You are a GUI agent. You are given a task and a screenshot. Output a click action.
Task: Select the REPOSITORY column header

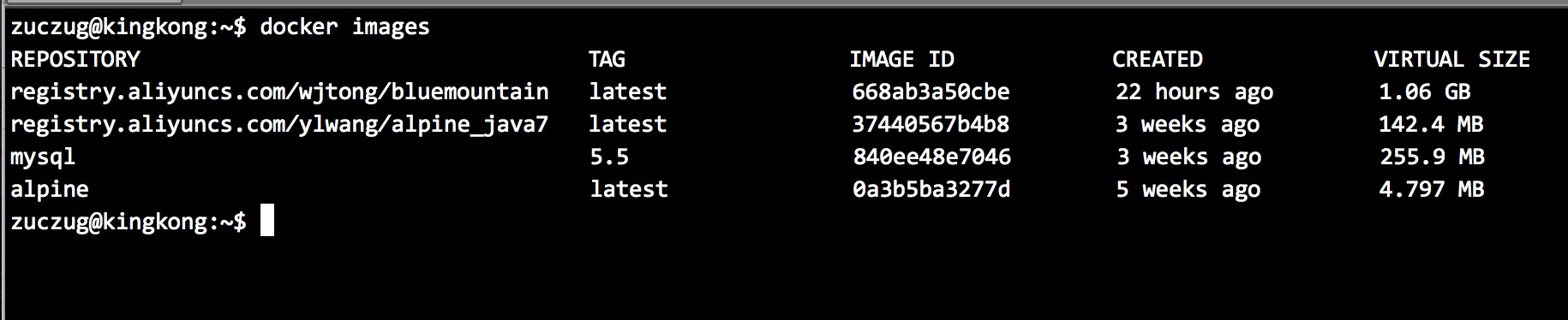point(75,60)
